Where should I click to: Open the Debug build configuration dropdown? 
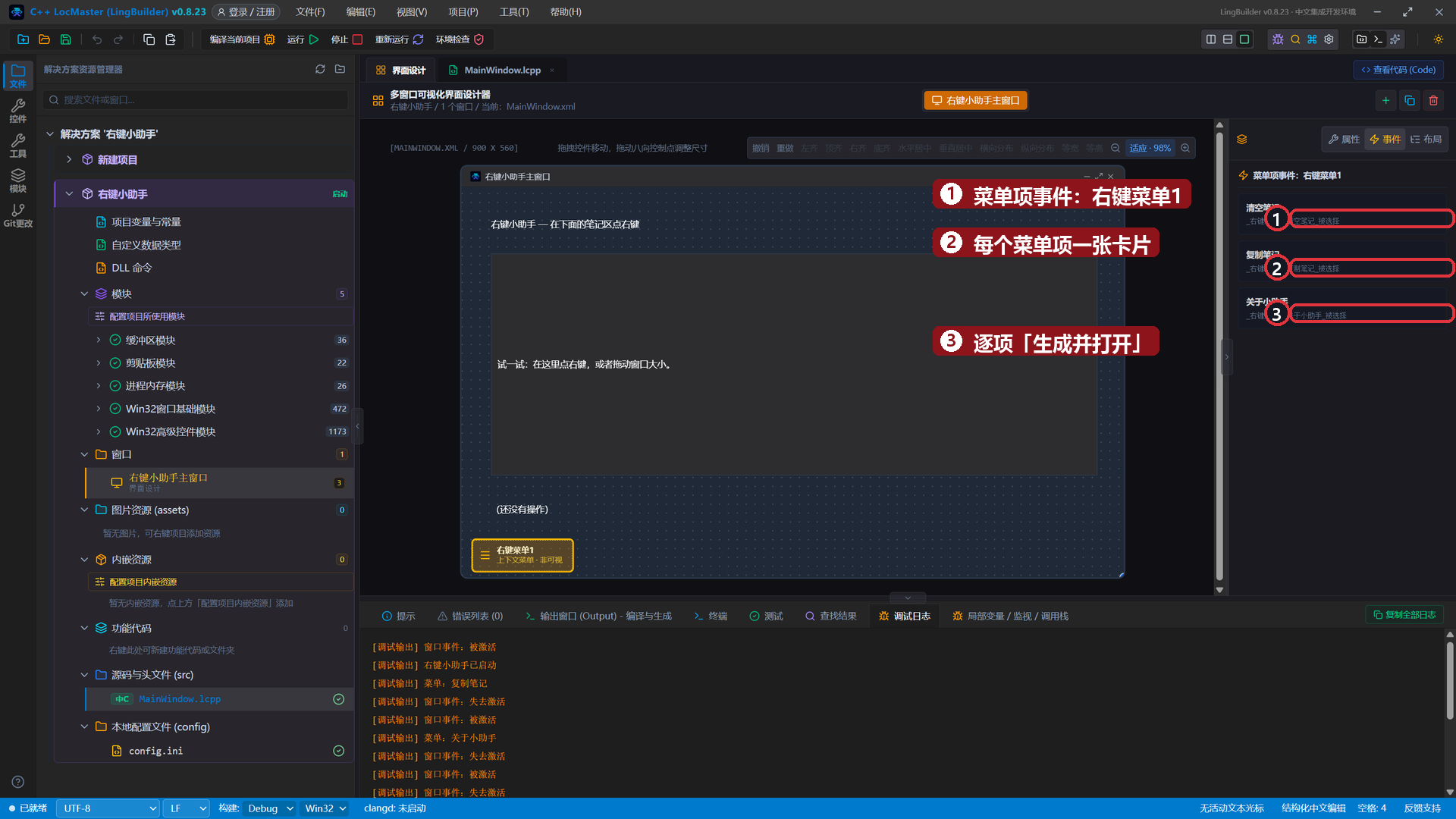(x=268, y=808)
